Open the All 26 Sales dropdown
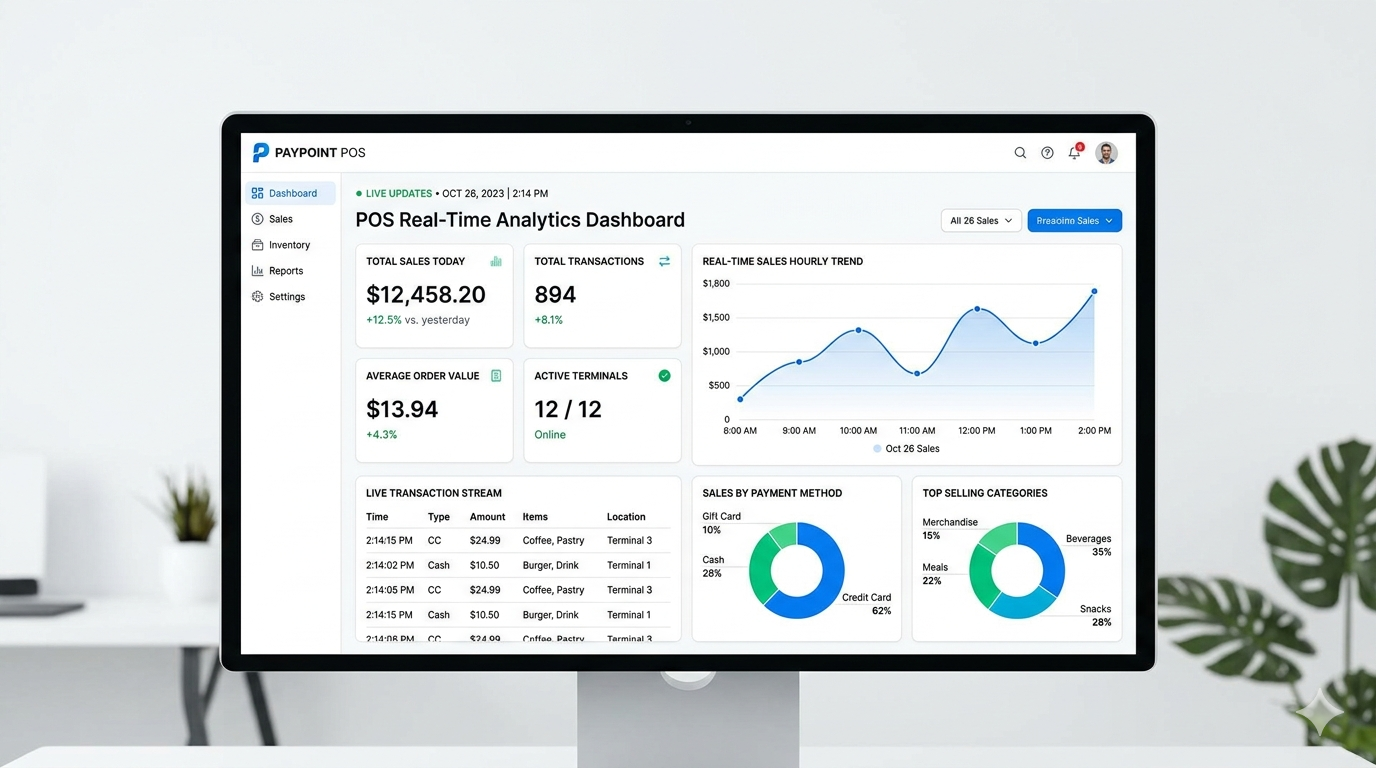The height and width of the screenshot is (768, 1376). [980, 220]
